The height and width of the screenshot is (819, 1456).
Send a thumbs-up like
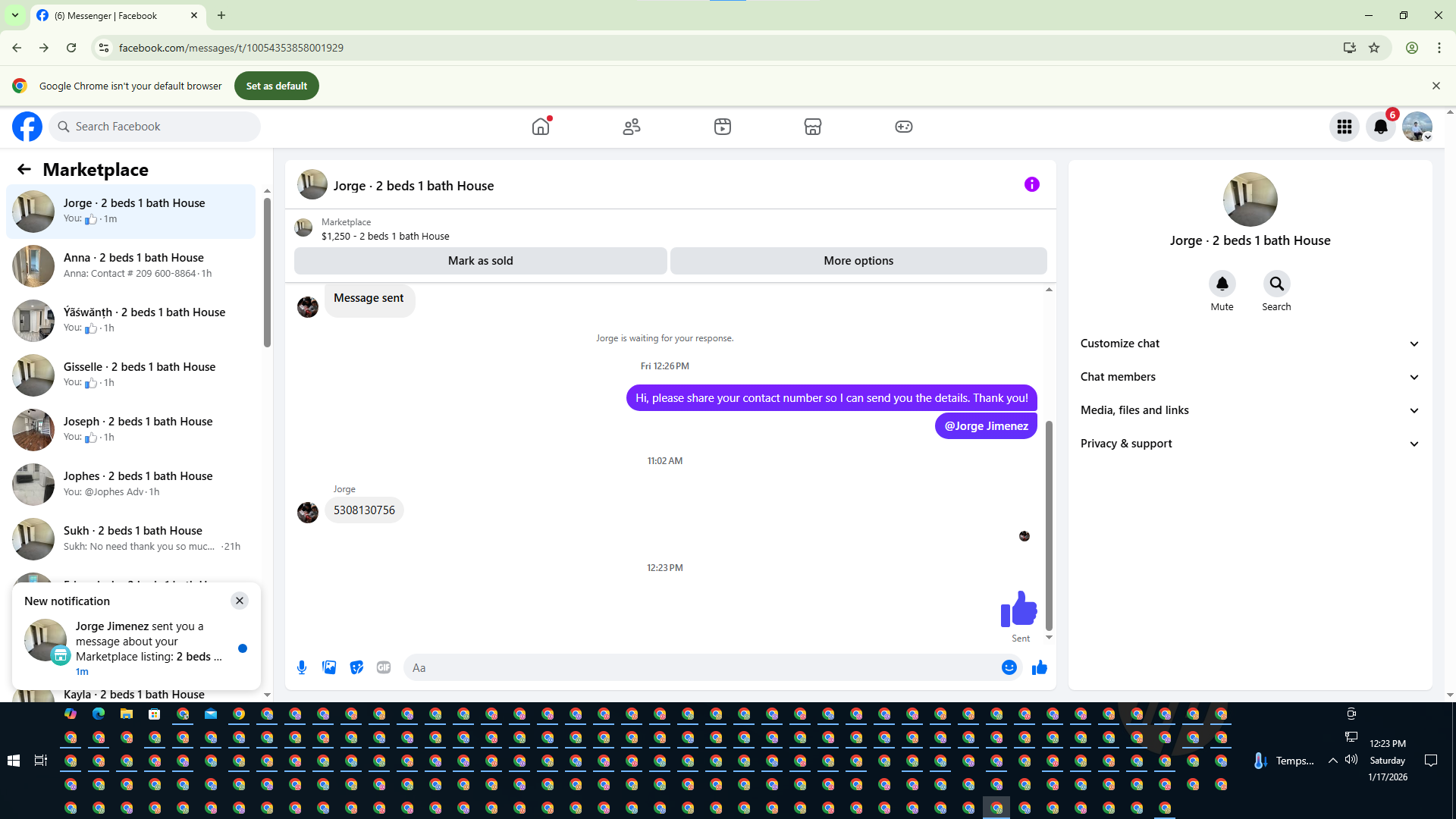pyautogui.click(x=1039, y=667)
